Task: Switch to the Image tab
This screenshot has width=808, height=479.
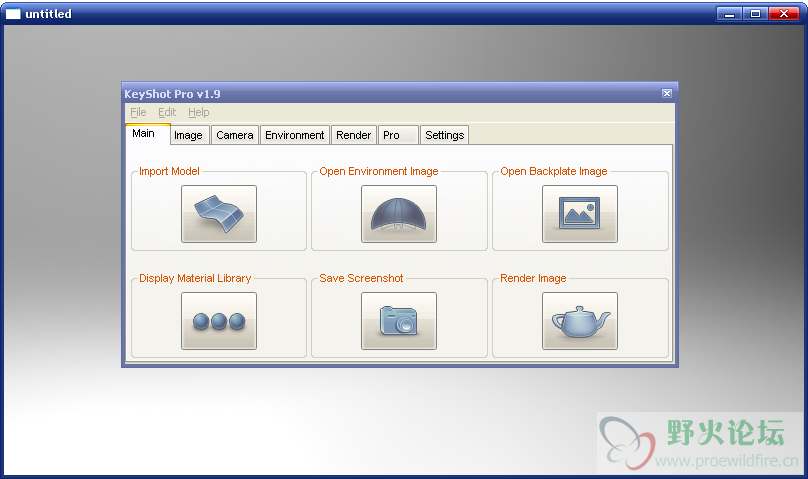Action: pyautogui.click(x=190, y=135)
